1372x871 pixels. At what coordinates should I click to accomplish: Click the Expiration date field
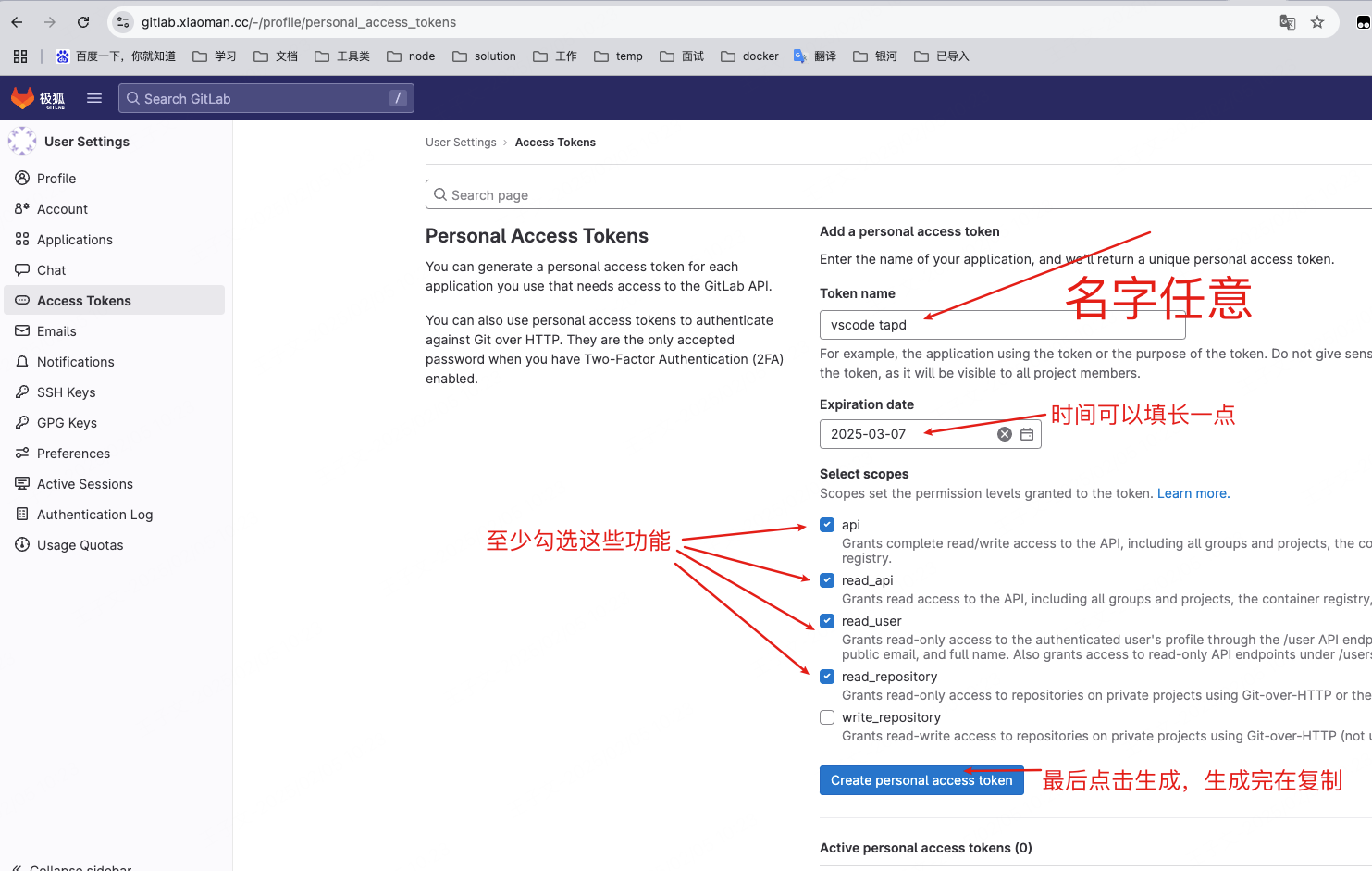pyautogui.click(x=930, y=434)
